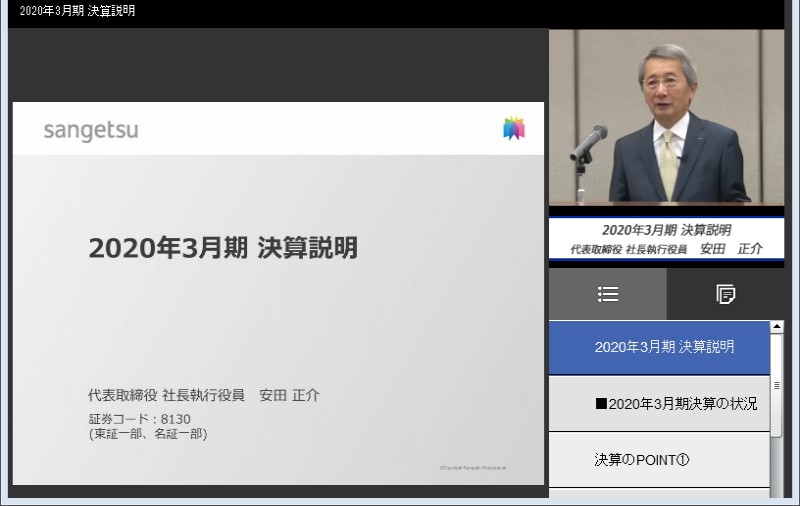Viewport: 800px width, 506px height.
Task: Open the chapter list tab icon
Action: pos(608,294)
